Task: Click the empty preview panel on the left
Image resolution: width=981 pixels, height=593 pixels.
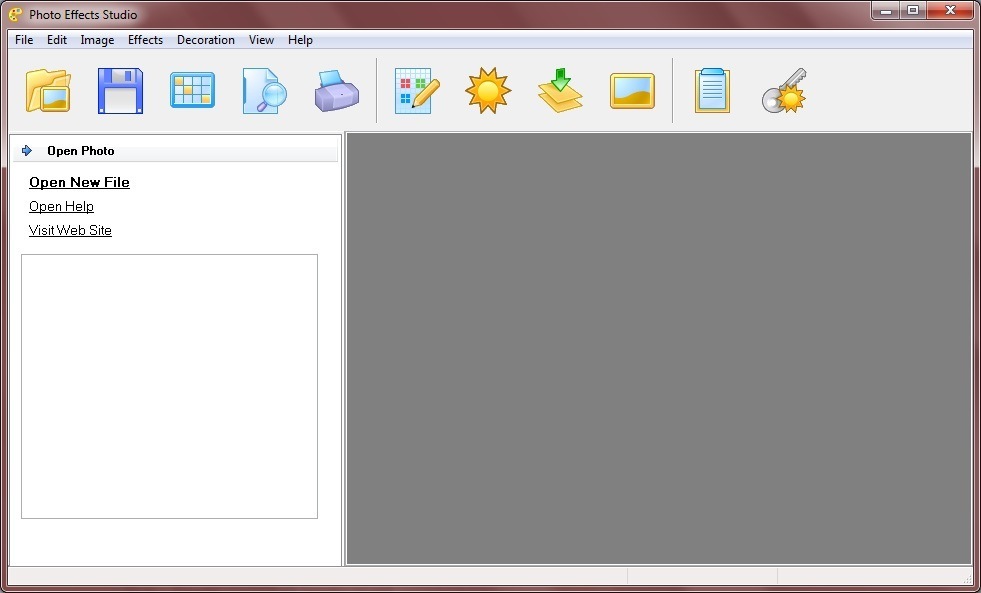Action: coord(169,386)
